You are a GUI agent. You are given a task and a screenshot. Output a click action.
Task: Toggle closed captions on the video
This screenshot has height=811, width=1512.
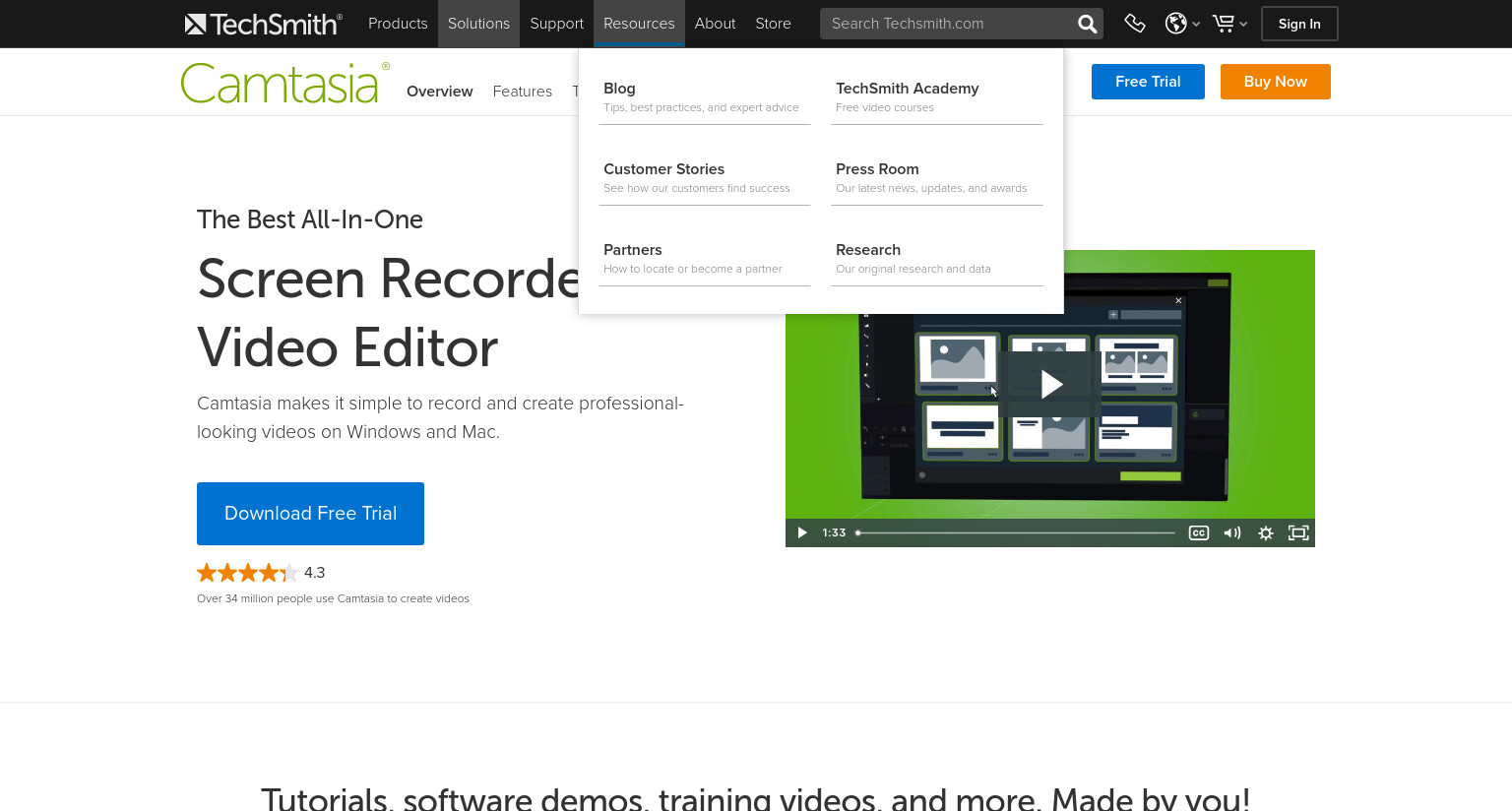(1198, 532)
